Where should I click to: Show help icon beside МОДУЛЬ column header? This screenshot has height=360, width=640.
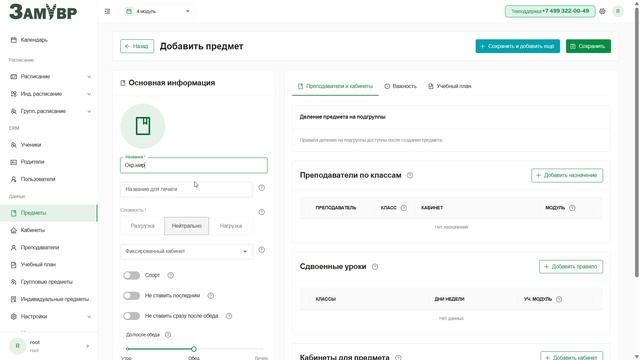572,208
